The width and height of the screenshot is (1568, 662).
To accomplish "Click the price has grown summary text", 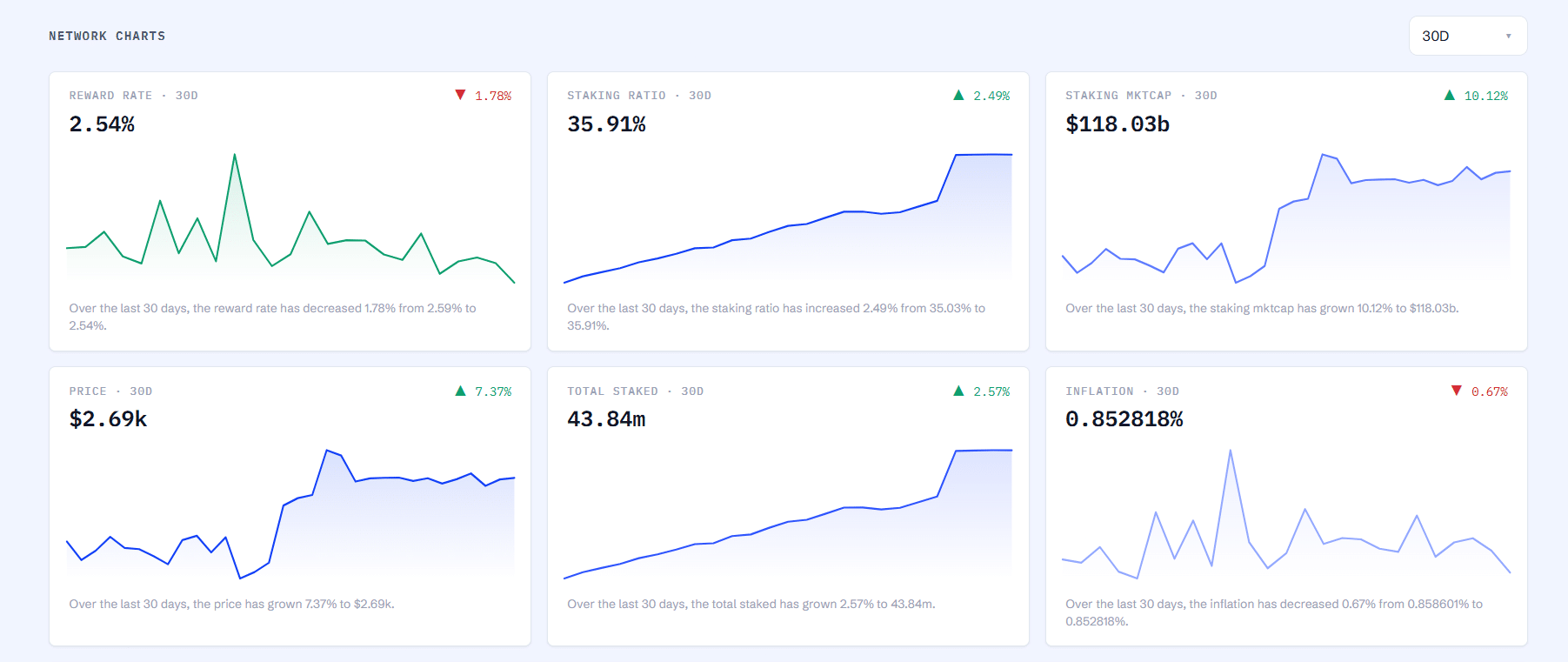I will [x=232, y=604].
